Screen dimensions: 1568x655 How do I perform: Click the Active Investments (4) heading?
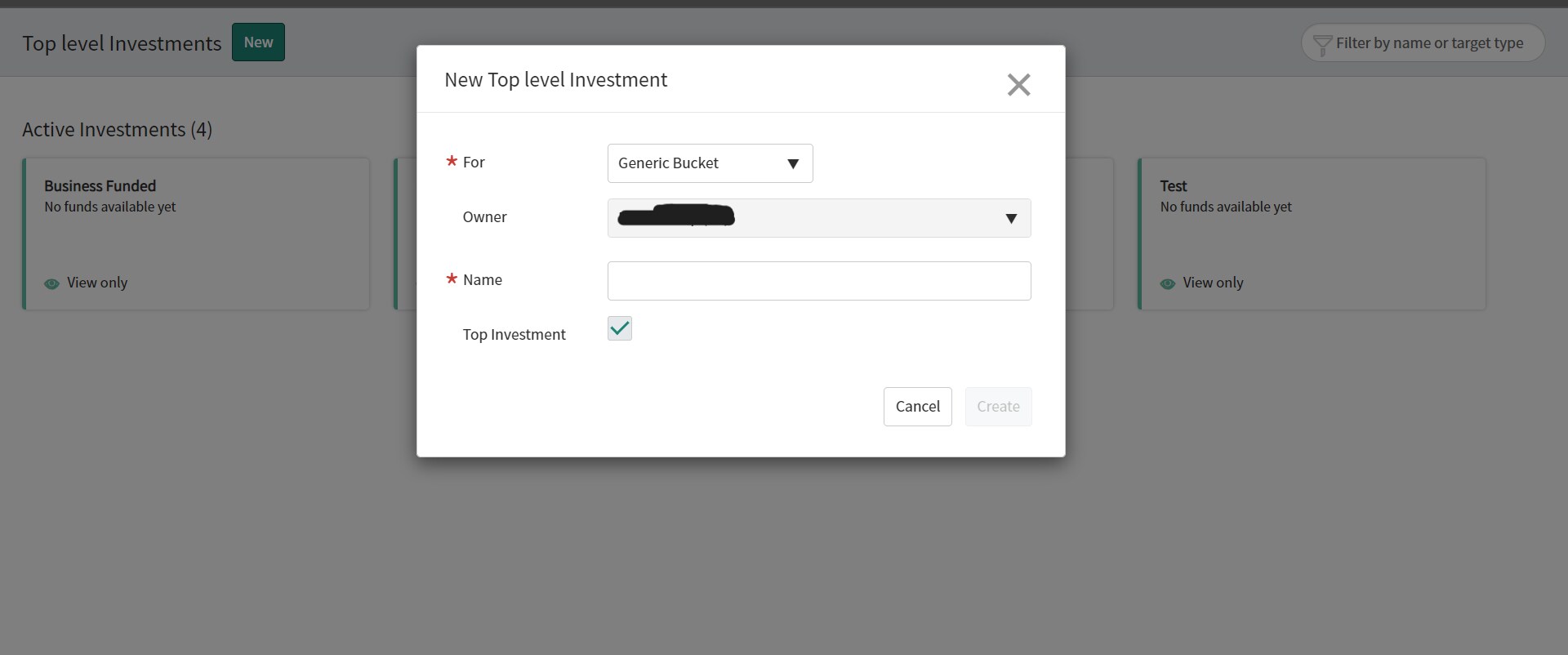[x=117, y=130]
